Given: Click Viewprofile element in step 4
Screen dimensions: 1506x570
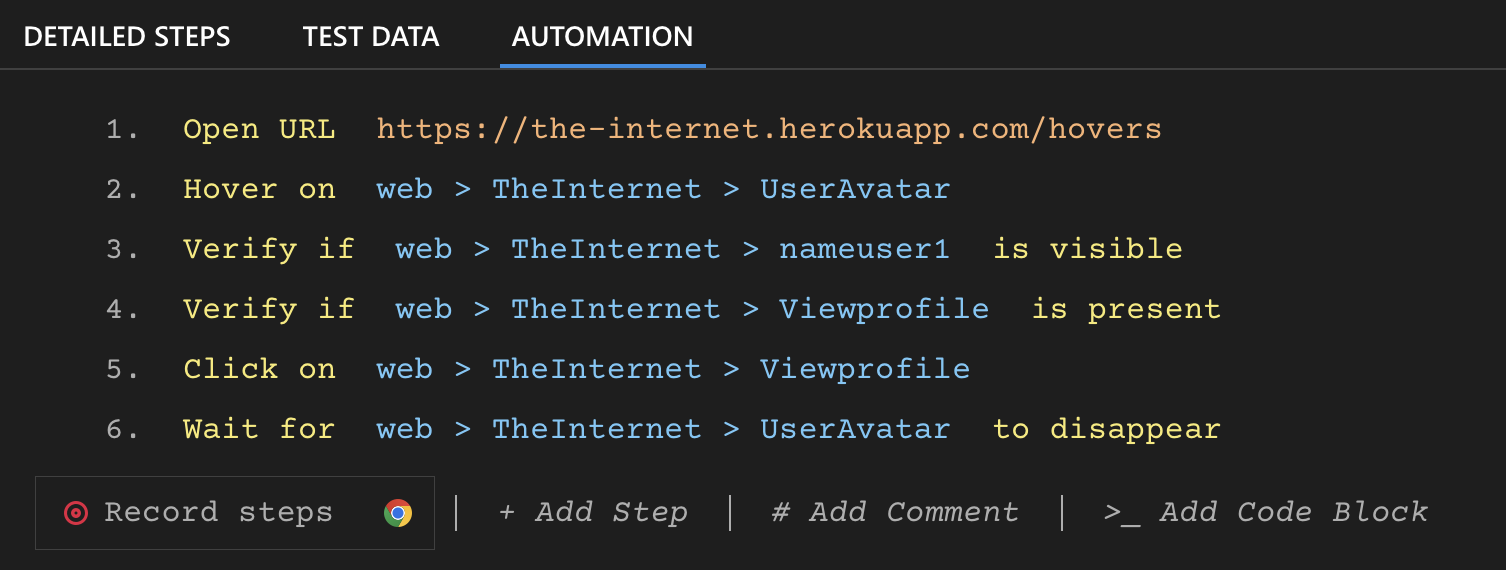Looking at the screenshot, I should (884, 309).
